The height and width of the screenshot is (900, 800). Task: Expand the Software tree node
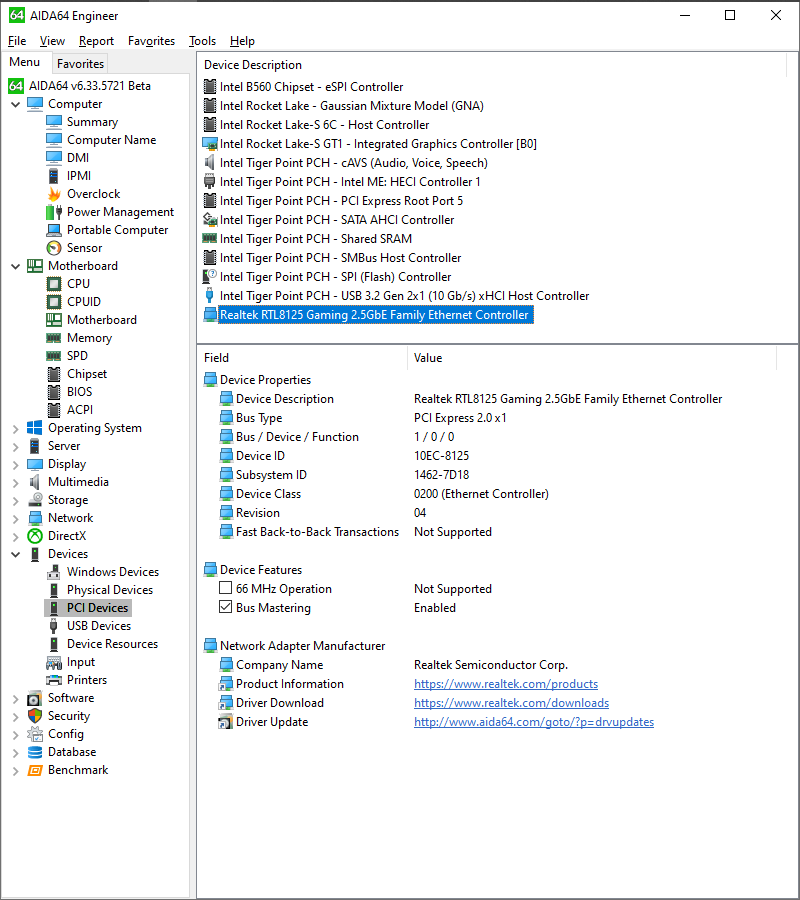point(15,699)
